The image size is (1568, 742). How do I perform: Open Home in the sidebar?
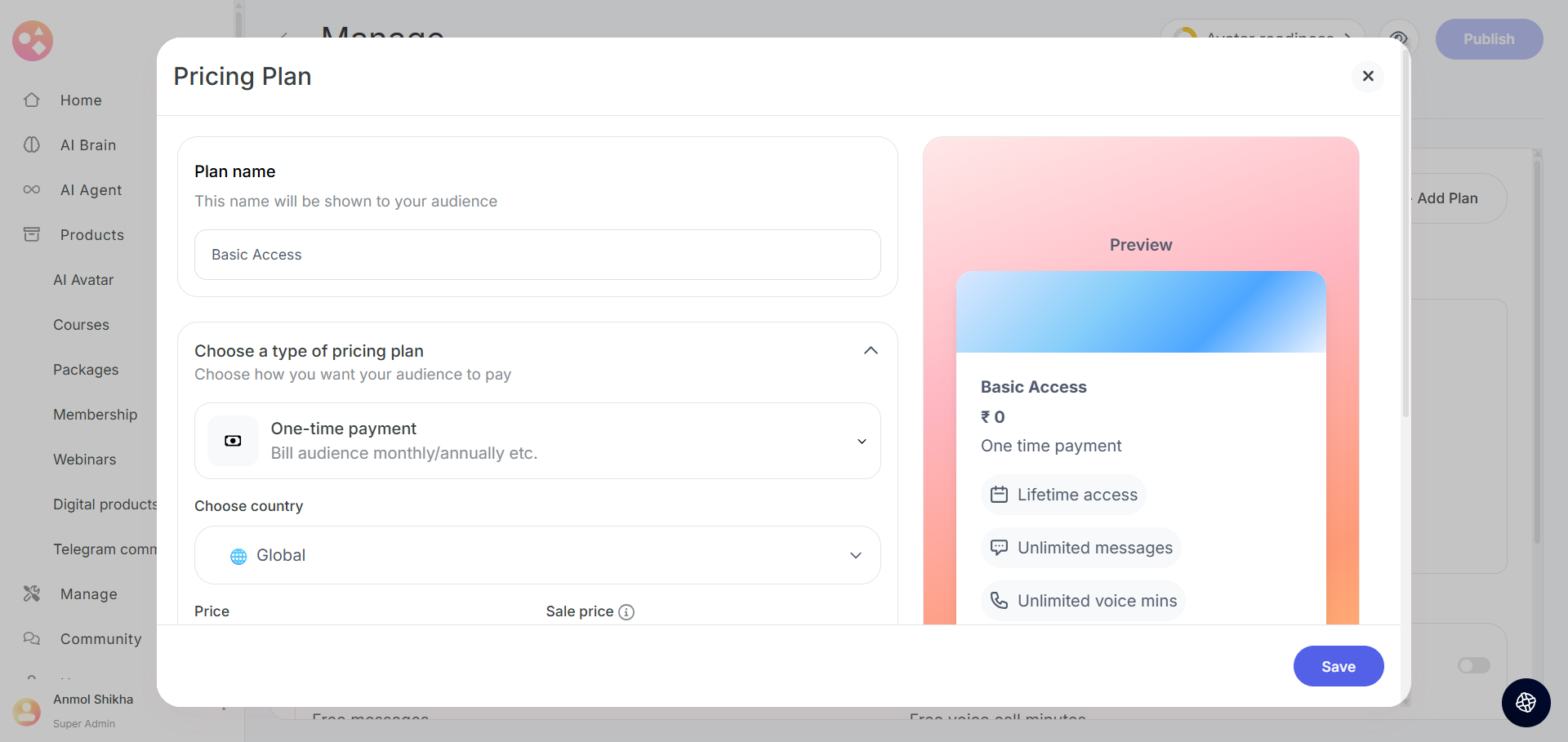coord(81,100)
